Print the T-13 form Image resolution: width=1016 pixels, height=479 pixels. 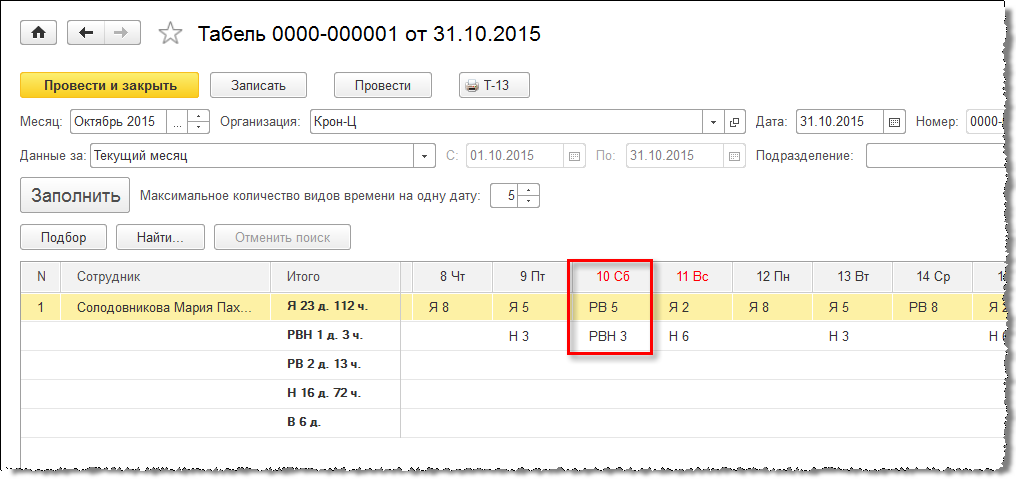tap(494, 86)
